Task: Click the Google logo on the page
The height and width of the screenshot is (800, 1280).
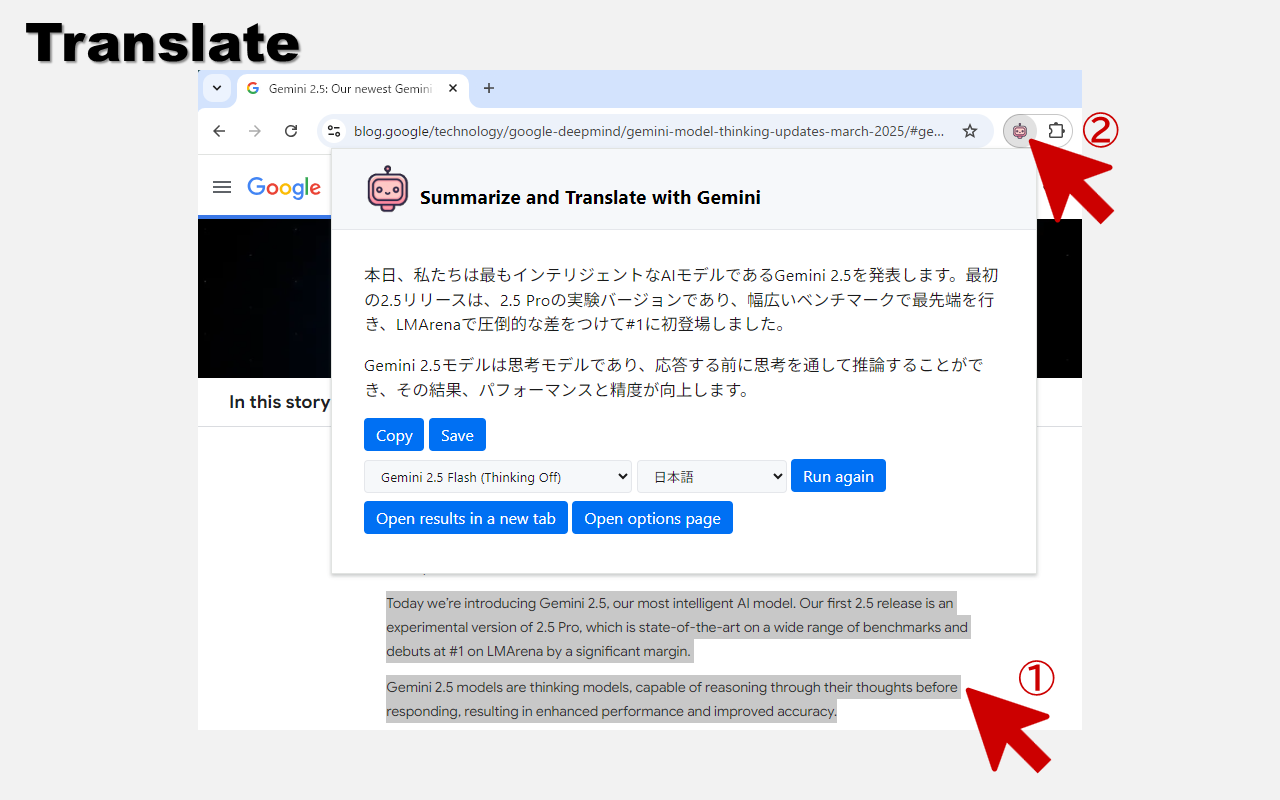Action: pyautogui.click(x=284, y=188)
